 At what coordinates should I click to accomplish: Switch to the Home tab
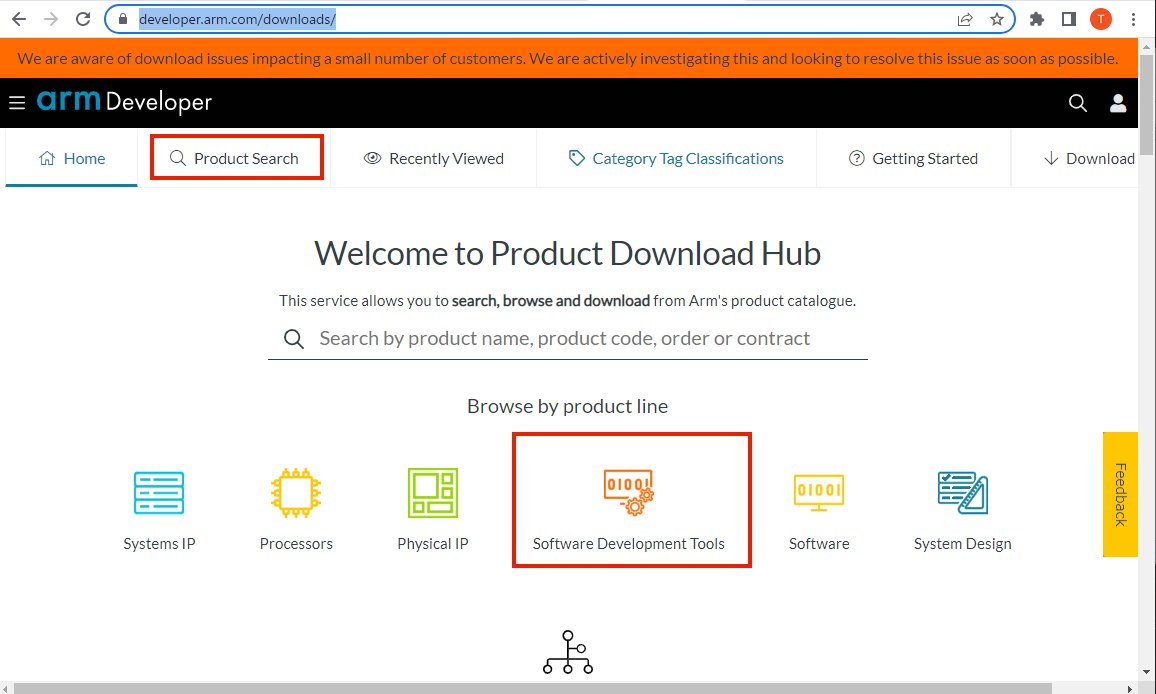(x=72, y=159)
